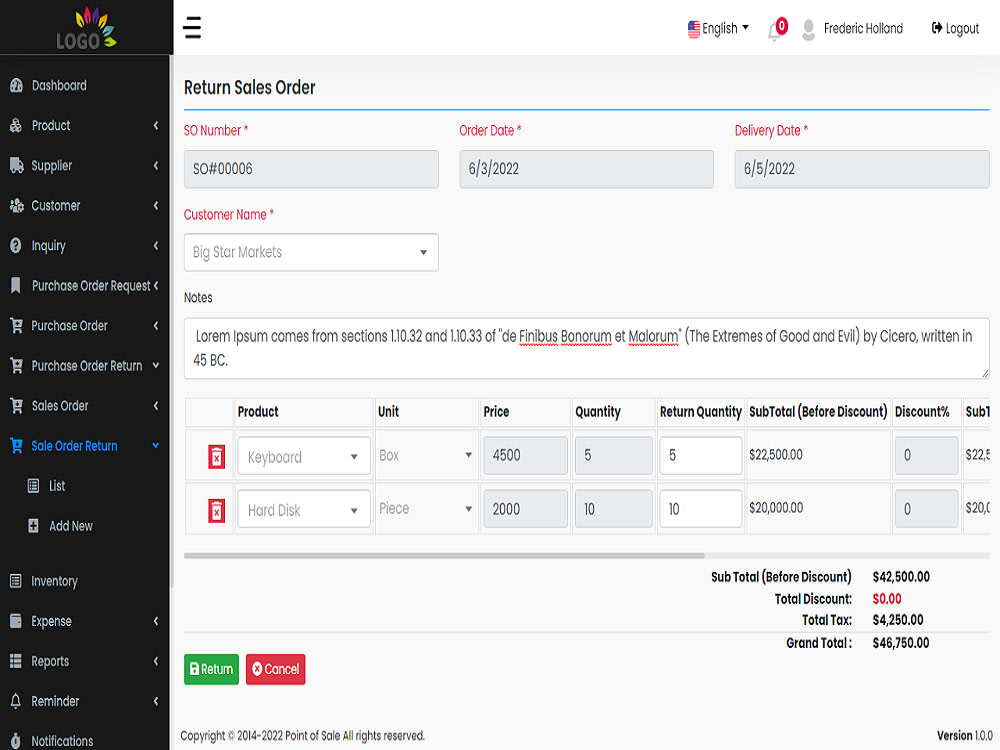This screenshot has width=1000, height=750.
Task: Open the Box unit dropdown
Action: [425, 455]
